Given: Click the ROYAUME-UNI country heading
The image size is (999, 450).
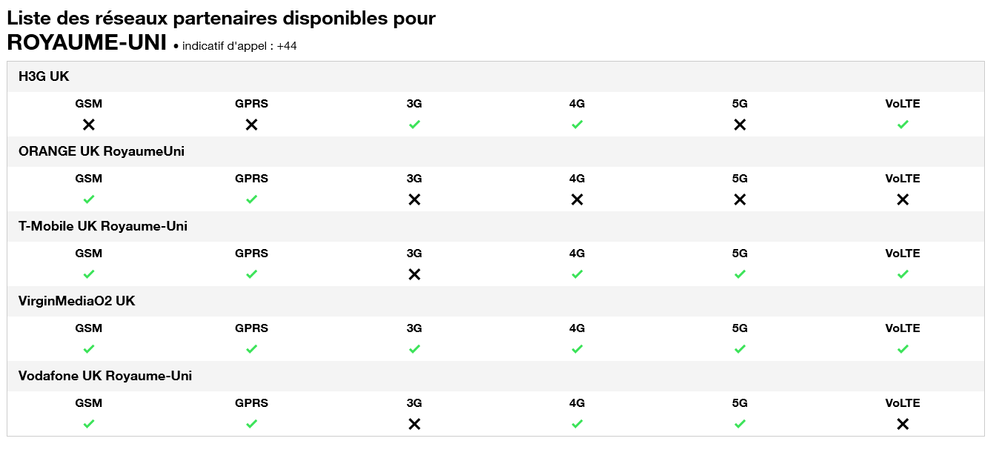Looking at the screenshot, I should 86,43.
